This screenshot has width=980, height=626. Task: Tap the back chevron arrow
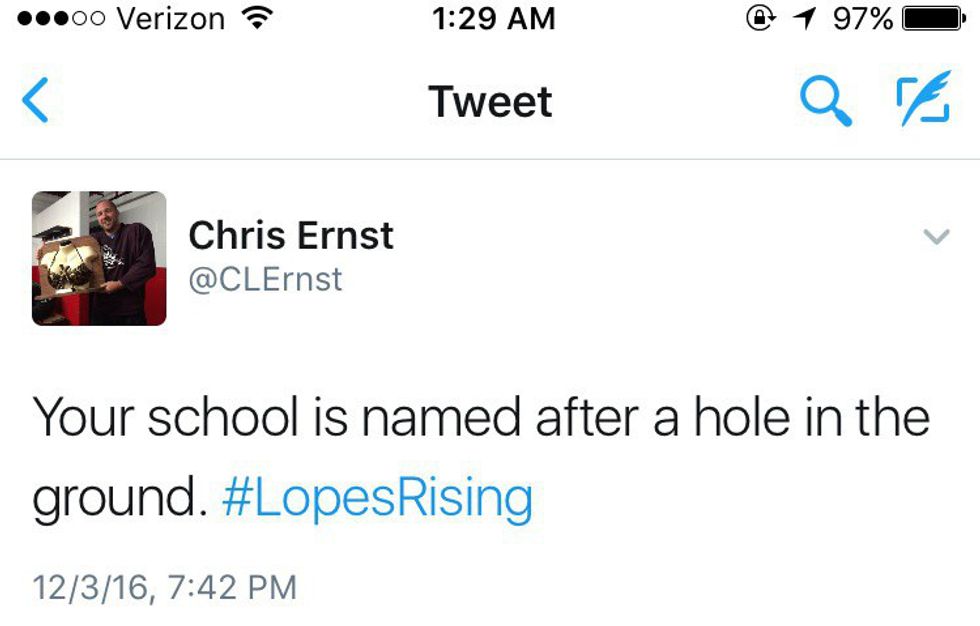point(36,101)
